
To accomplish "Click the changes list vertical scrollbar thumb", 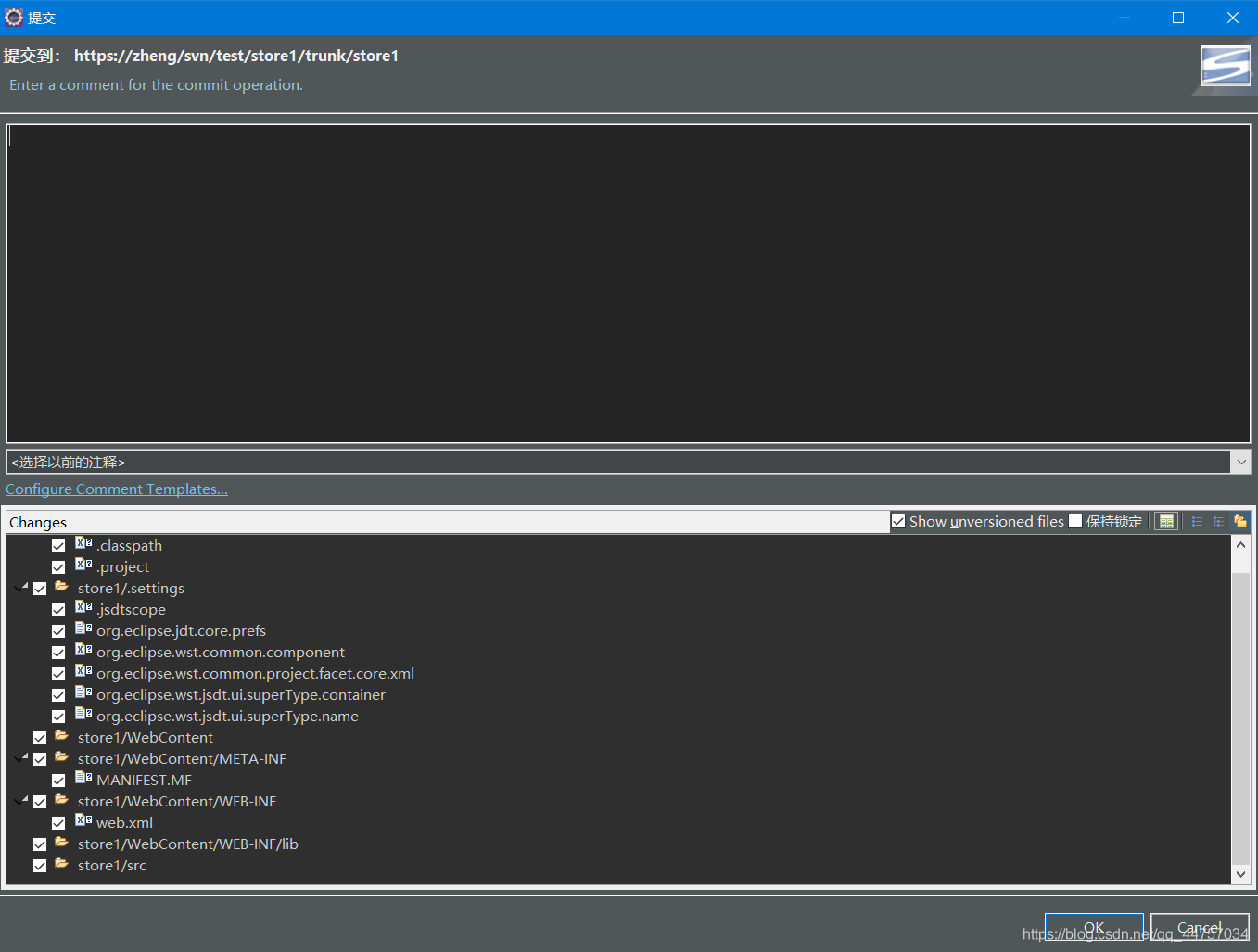I will pos(1240,718).
